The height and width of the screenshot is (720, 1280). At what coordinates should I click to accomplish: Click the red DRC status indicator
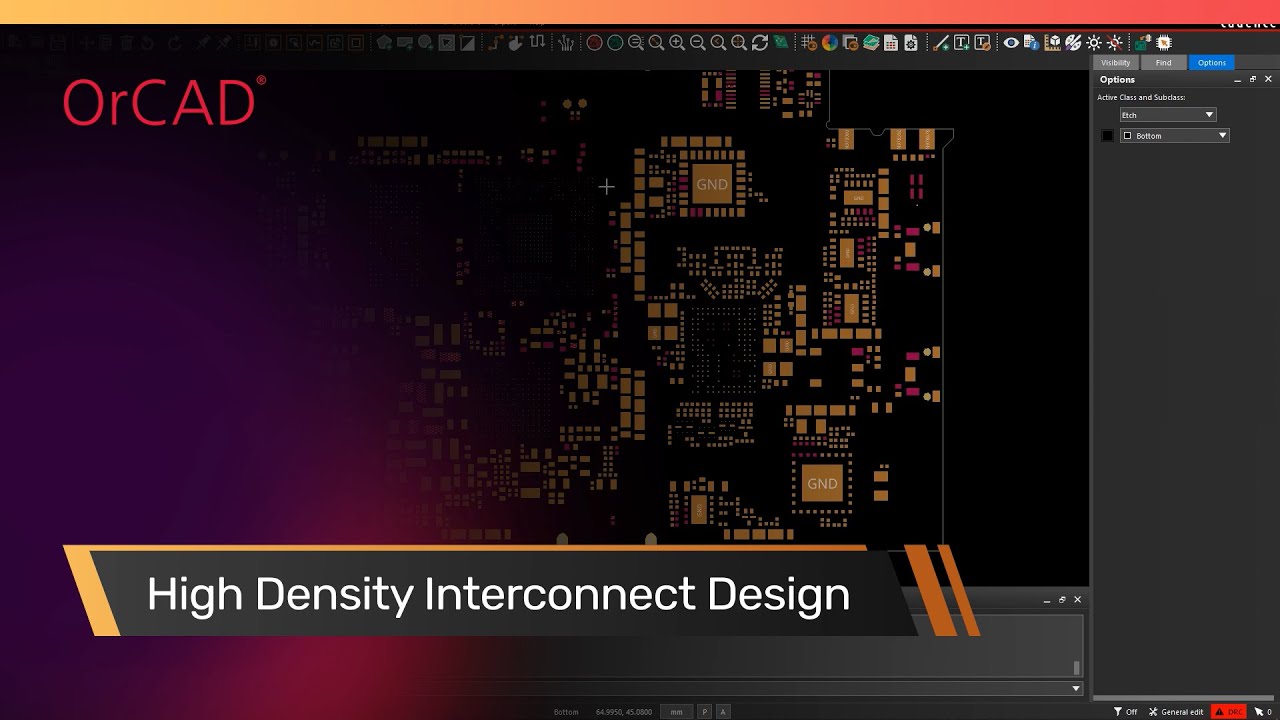pos(1230,712)
